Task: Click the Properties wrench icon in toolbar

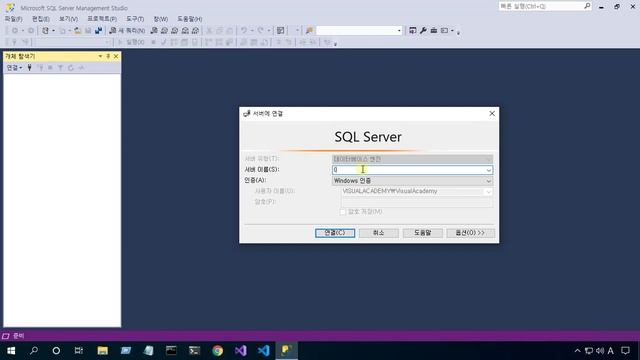Action: point(423,31)
